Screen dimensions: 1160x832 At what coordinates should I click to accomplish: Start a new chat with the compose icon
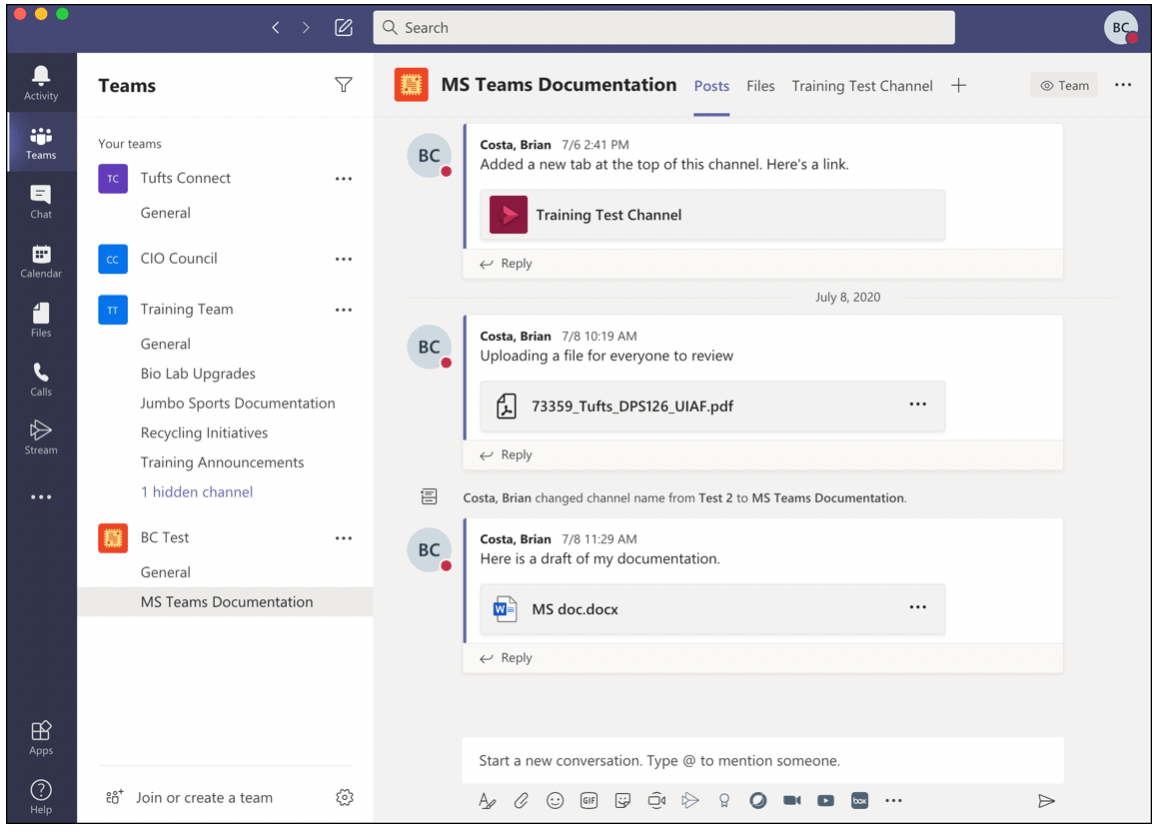[x=343, y=27]
